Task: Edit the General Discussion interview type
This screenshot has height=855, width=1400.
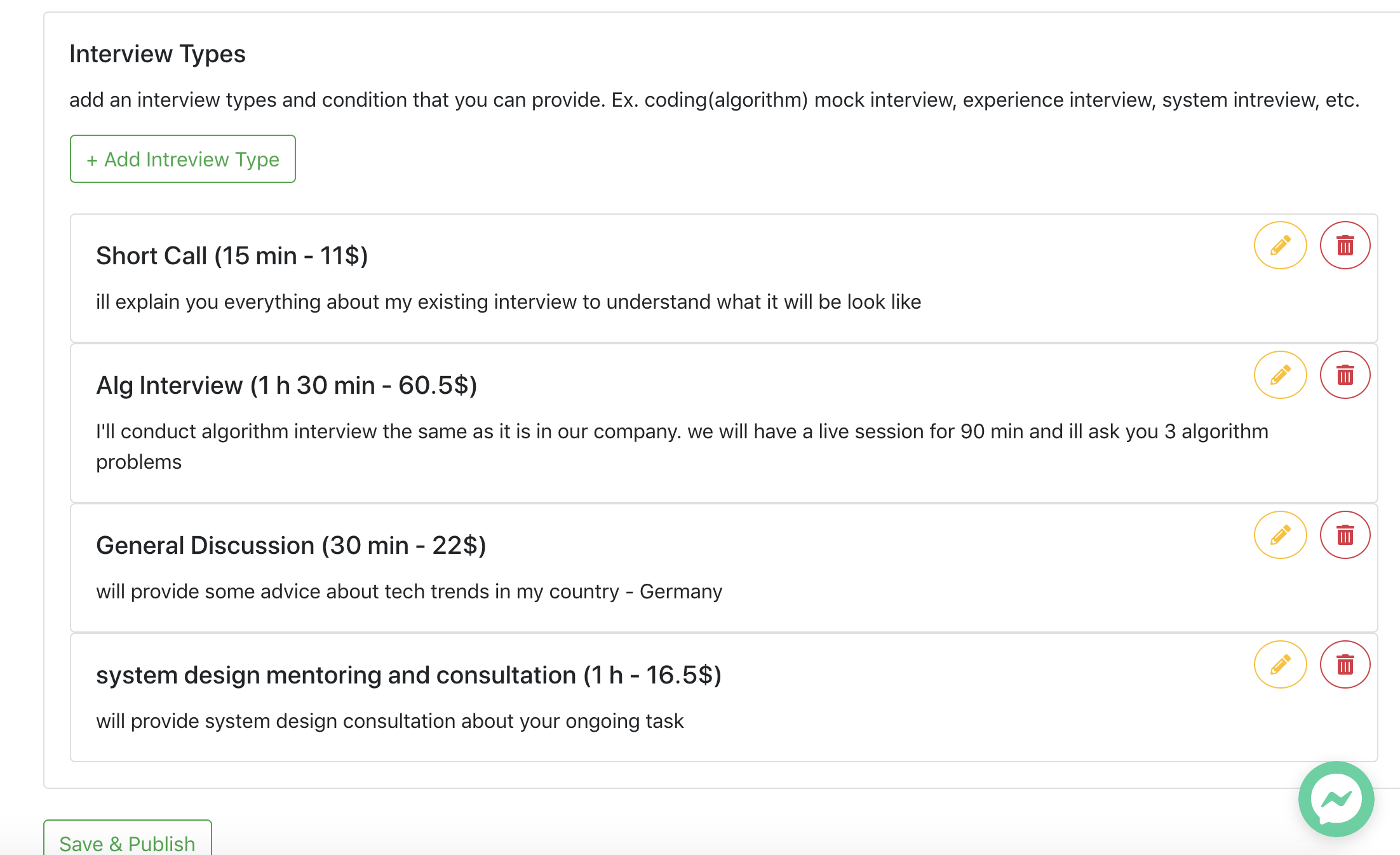Action: [1280, 535]
